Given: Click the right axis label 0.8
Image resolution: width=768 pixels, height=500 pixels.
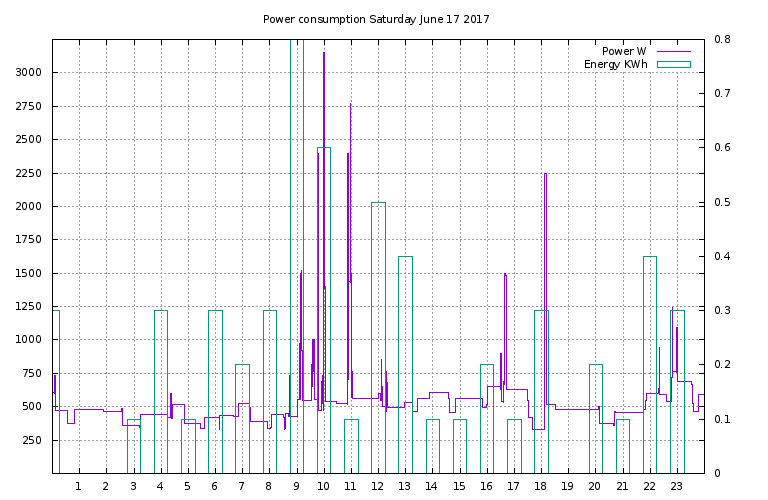Looking at the screenshot, I should click(x=722, y=39).
